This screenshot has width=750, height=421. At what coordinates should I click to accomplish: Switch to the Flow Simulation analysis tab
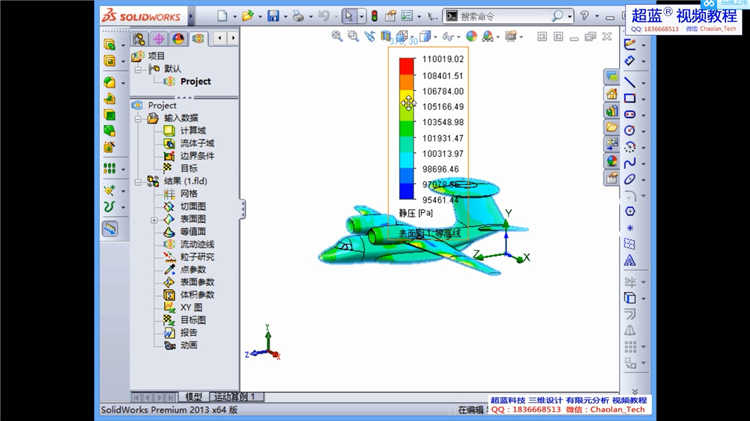(x=198, y=39)
